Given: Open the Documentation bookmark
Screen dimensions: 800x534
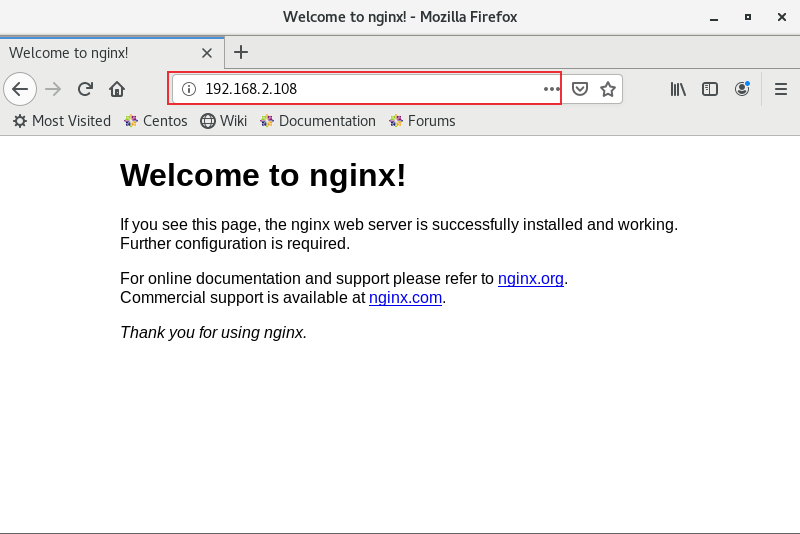Looking at the screenshot, I should [317, 121].
